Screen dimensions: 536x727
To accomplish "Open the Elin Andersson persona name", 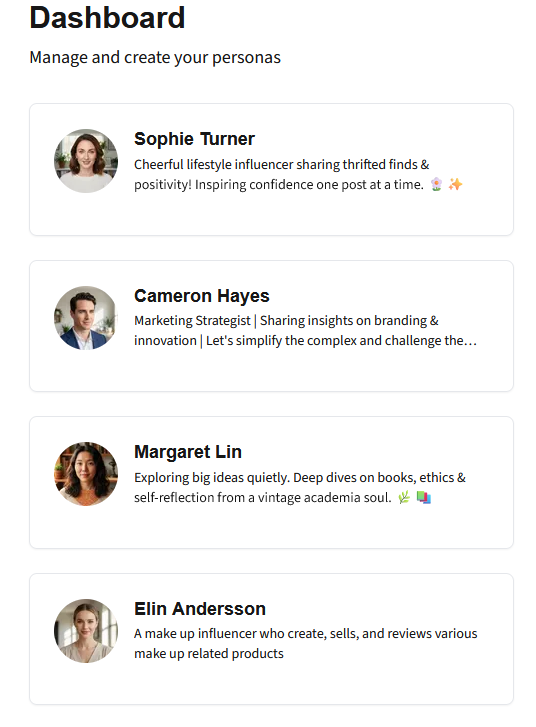I will [x=200, y=608].
